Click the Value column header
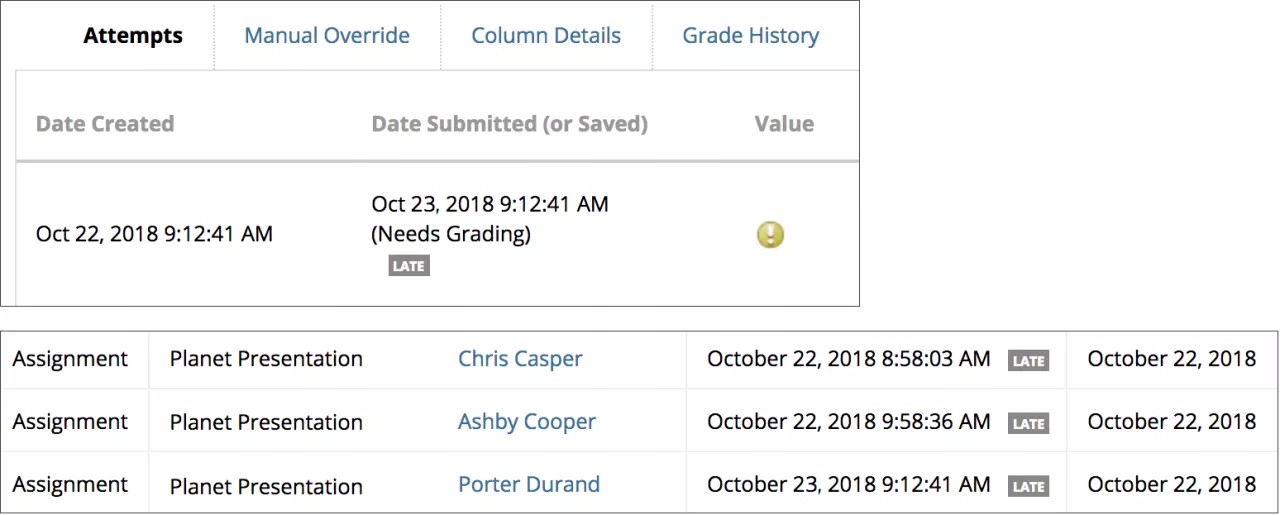 [784, 124]
